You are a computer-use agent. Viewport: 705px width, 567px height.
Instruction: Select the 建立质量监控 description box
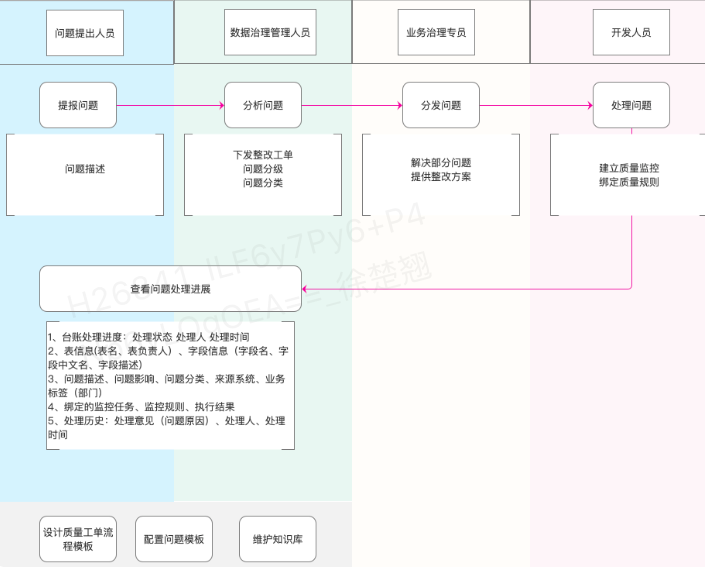coord(628,175)
